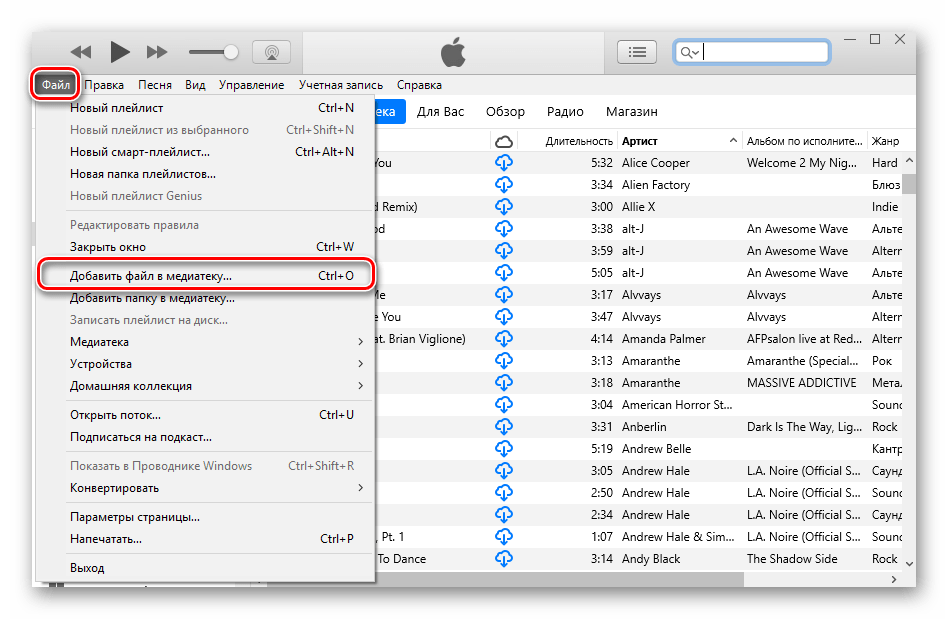Image resolution: width=948 pixels, height=619 pixels.
Task: Download the Anberlin track from cloud
Action: click(504, 427)
